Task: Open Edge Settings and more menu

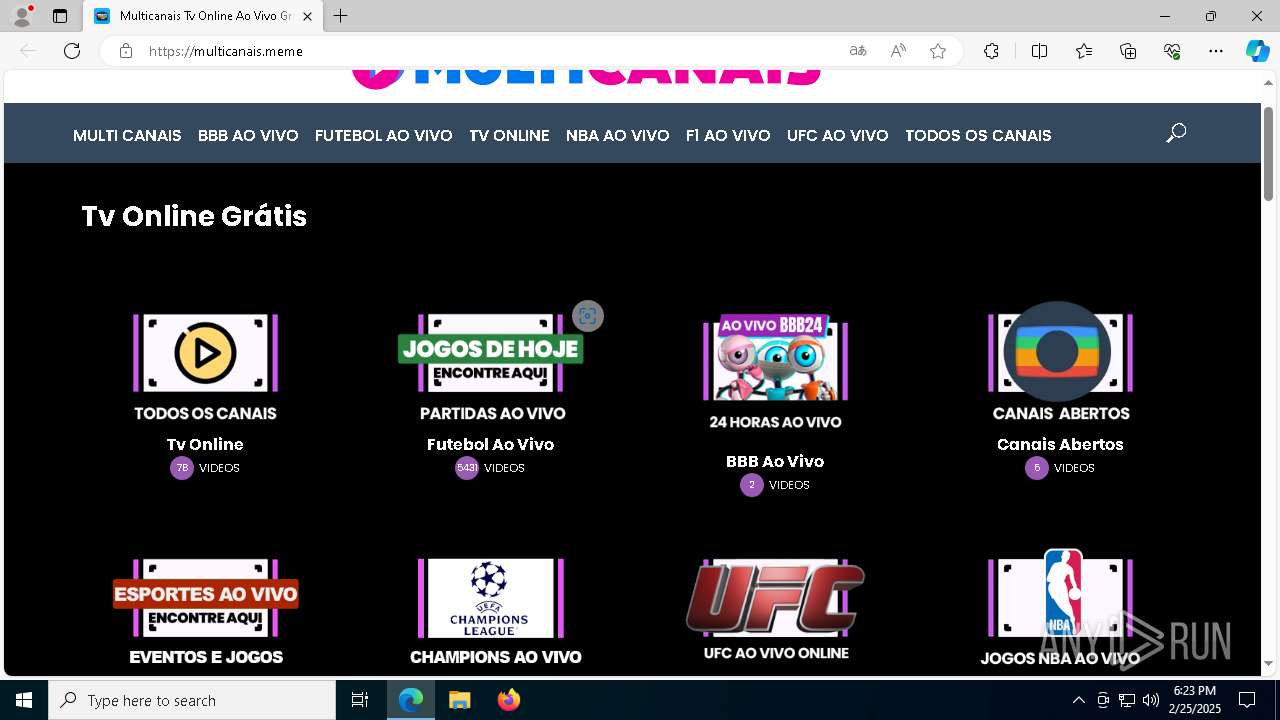Action: point(1216,51)
